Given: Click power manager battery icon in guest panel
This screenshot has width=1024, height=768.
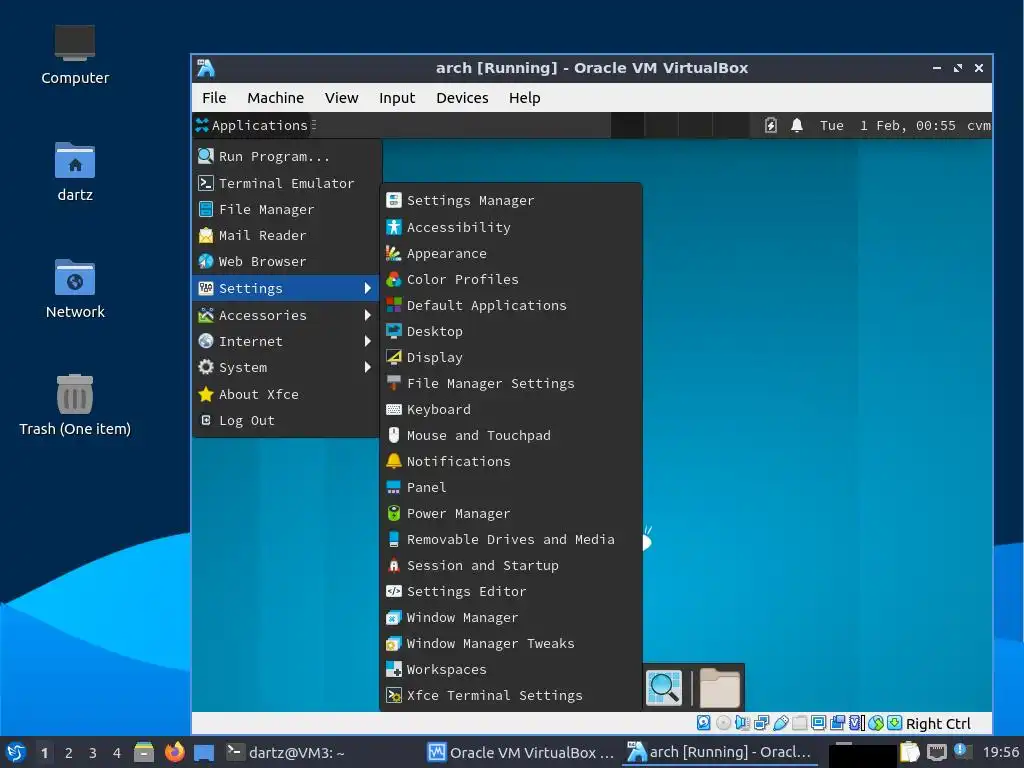Looking at the screenshot, I should point(771,125).
